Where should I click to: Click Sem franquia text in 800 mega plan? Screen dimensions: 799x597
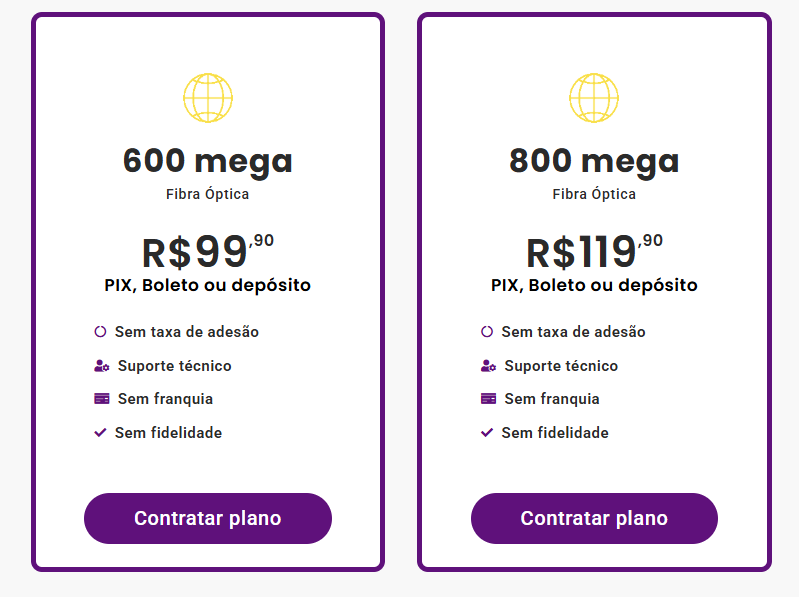[x=552, y=399]
